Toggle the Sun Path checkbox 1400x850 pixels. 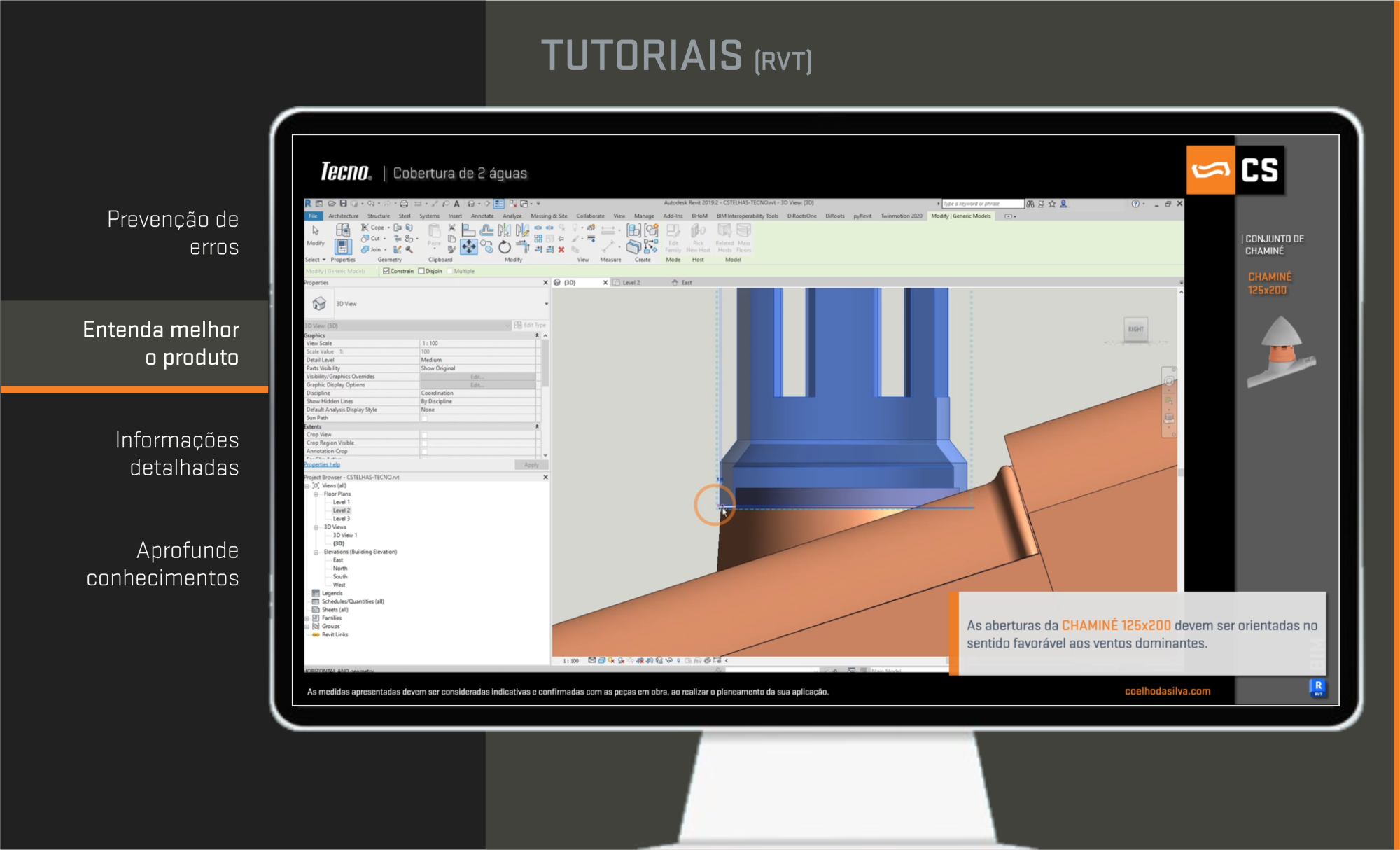[424, 418]
